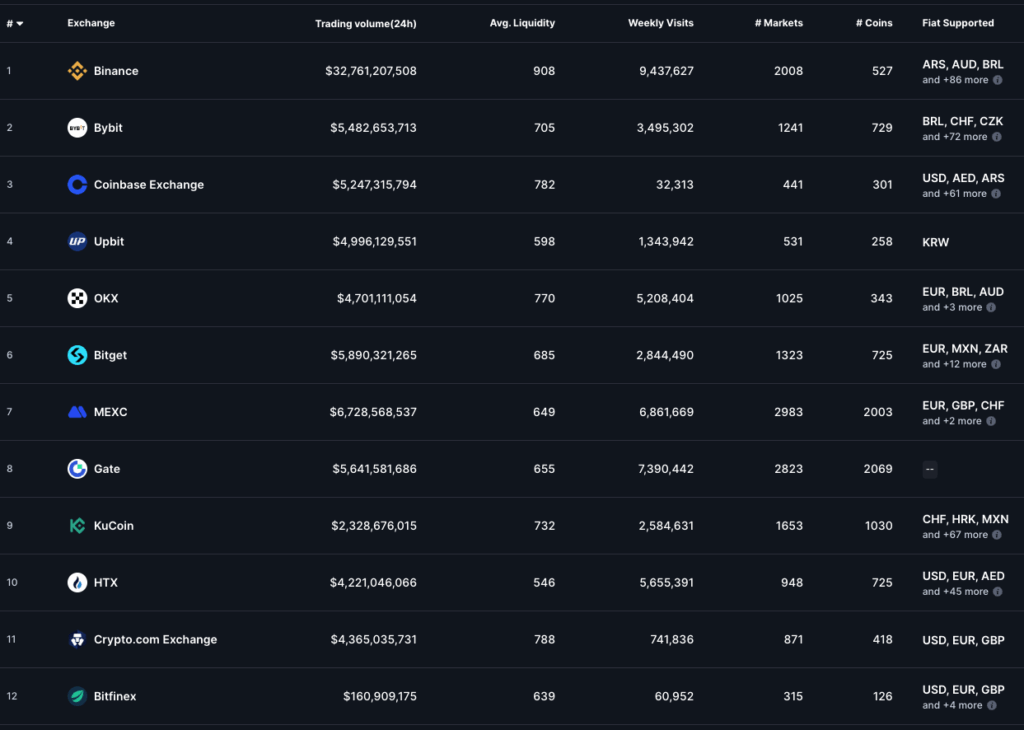Show fiat info icon for Binance
This screenshot has width=1024, height=730.
[x=997, y=80]
